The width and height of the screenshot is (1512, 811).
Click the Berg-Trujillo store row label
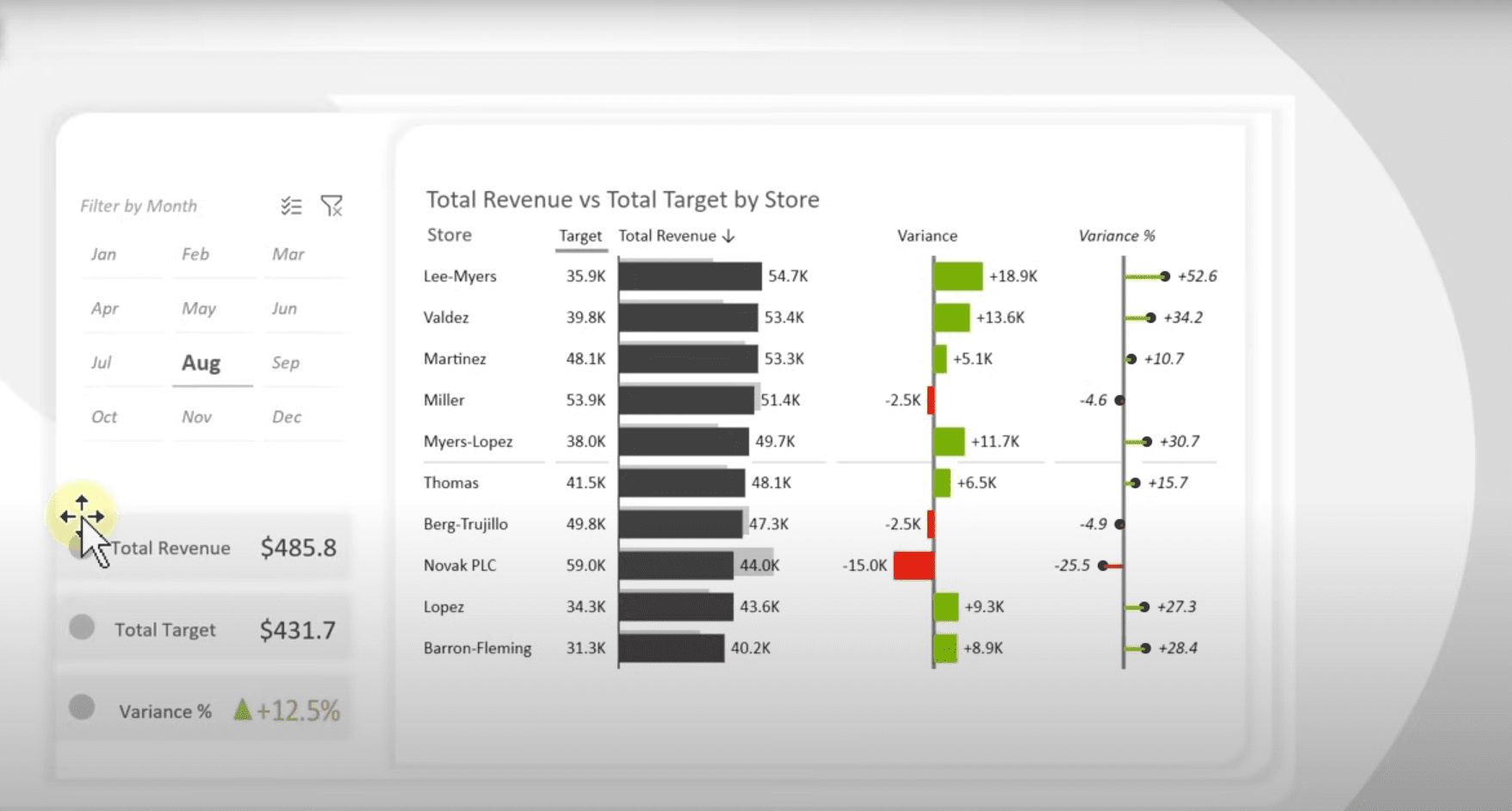point(465,524)
